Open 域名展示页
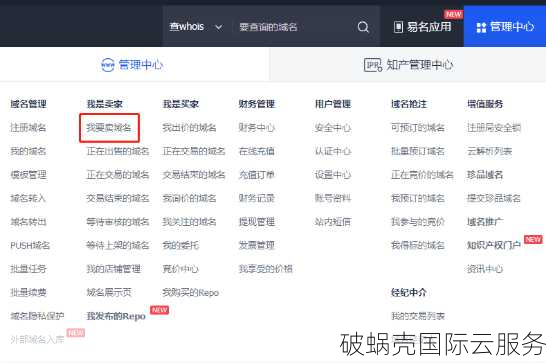The width and height of the screenshot is (546, 363). (x=109, y=292)
